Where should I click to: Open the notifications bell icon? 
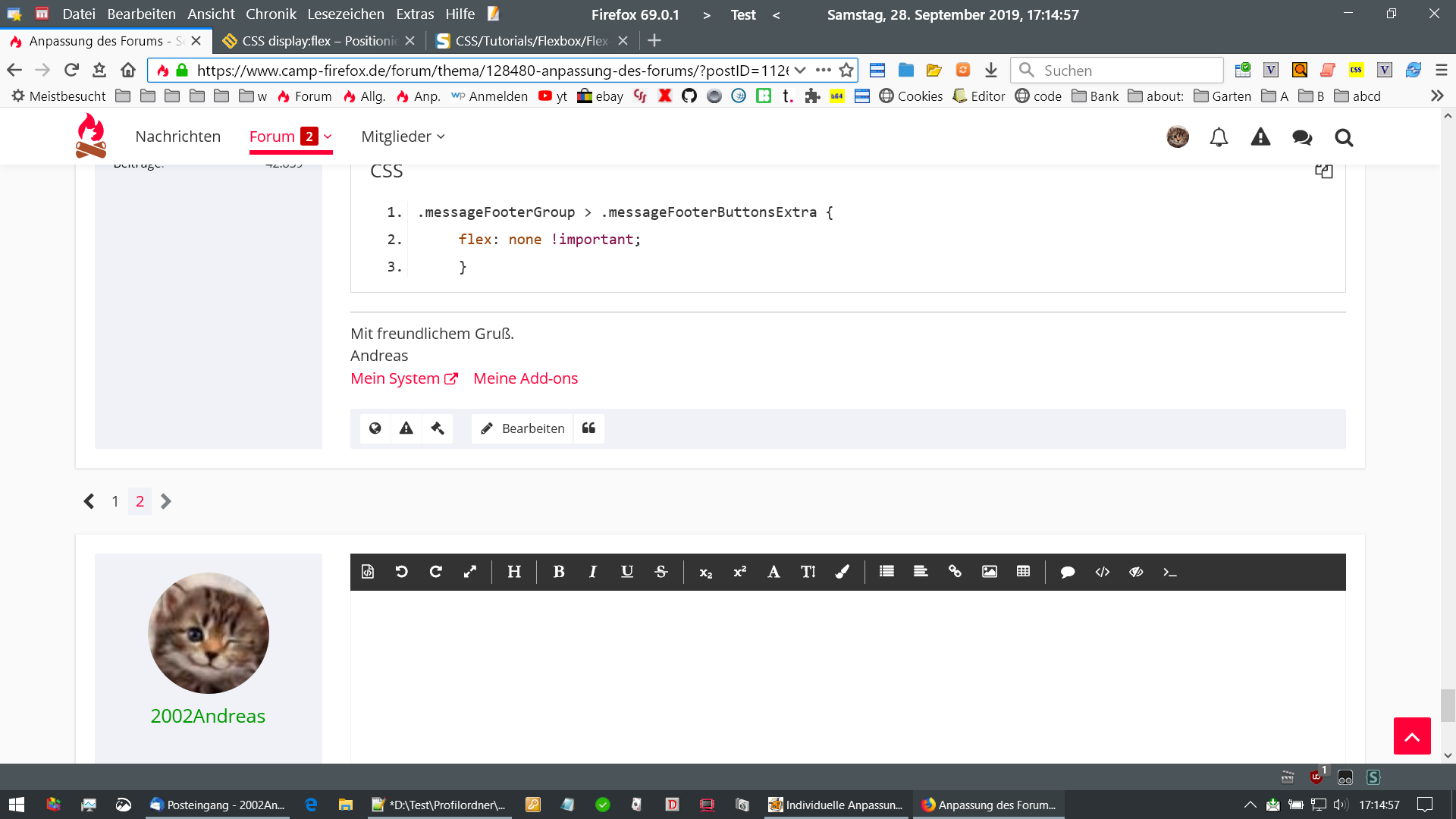pyautogui.click(x=1219, y=137)
